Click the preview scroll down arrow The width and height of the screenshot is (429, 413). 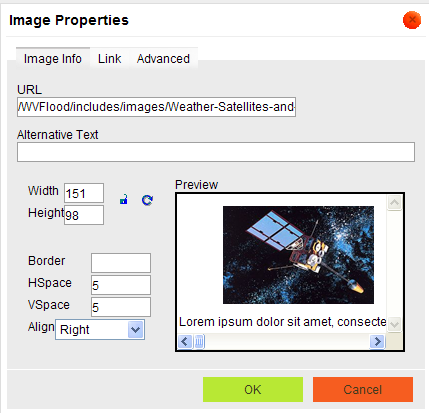(x=394, y=324)
